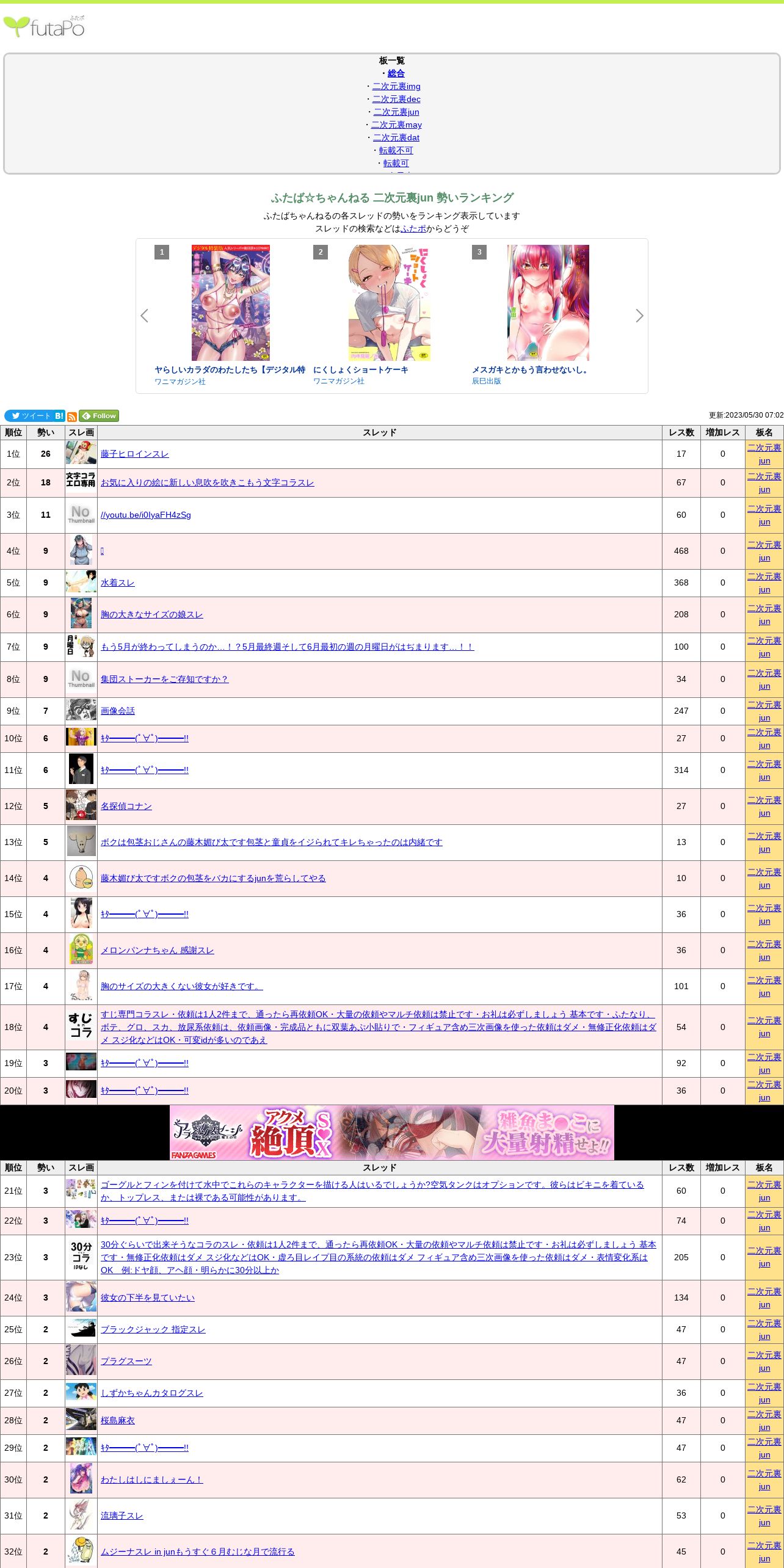Select レス数 value 468 in 4位 row
This screenshot has height=1568, width=784.
(x=681, y=551)
